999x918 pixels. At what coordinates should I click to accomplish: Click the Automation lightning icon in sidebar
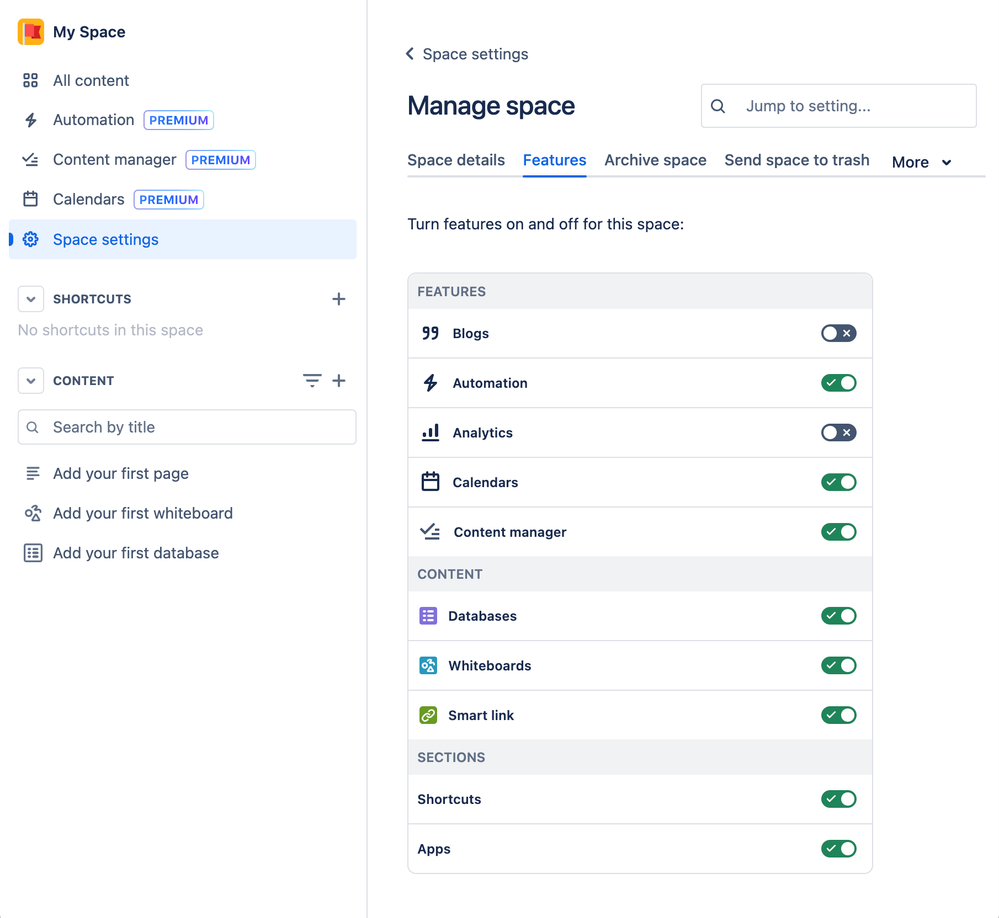[x=31, y=120]
